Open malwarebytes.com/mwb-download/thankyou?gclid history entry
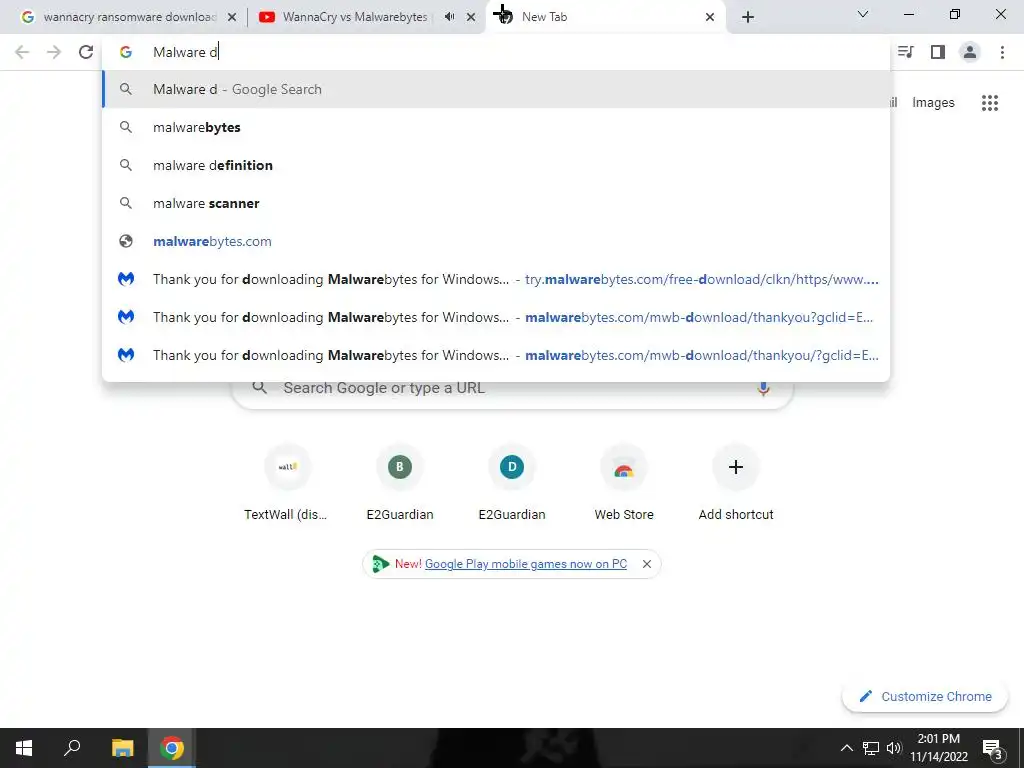This screenshot has height=768, width=1024. (496, 317)
